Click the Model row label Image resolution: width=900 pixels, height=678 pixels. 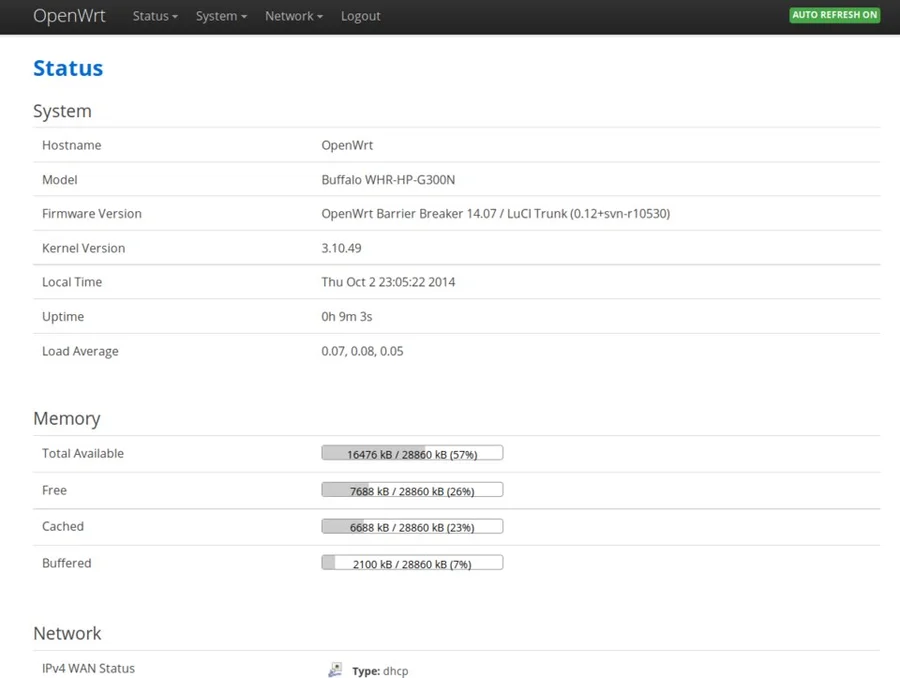(x=60, y=180)
